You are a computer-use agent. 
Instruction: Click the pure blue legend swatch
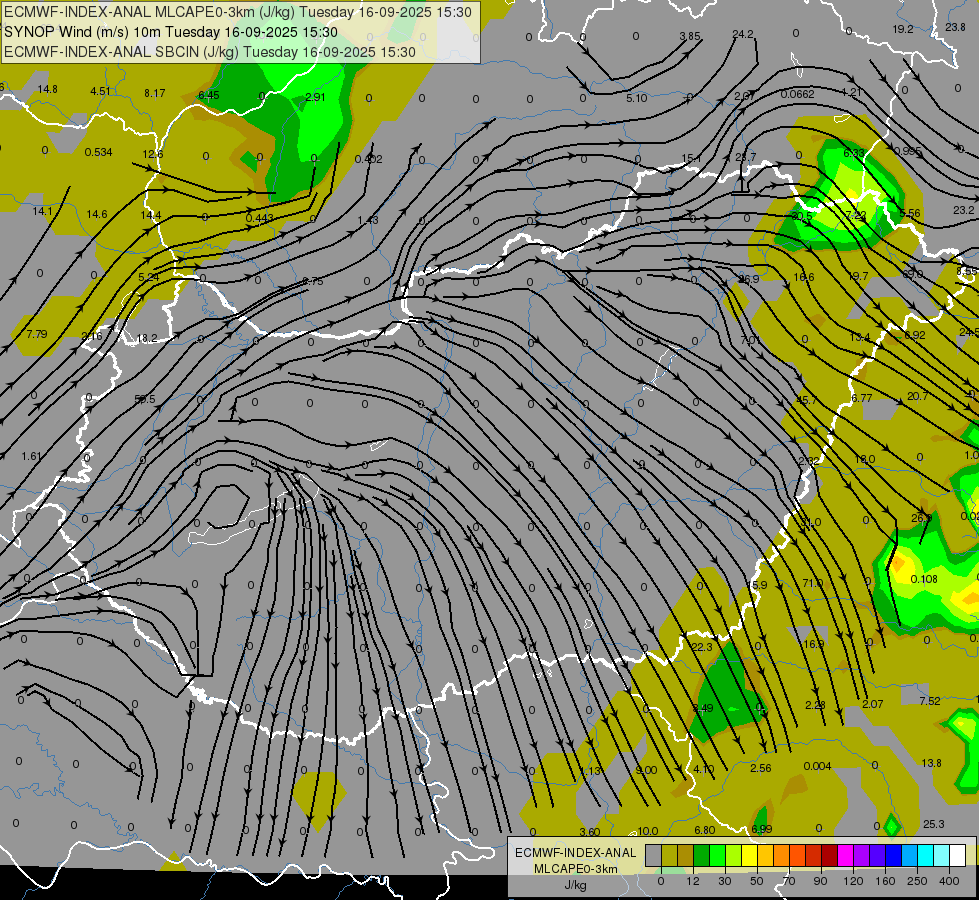(x=894, y=855)
